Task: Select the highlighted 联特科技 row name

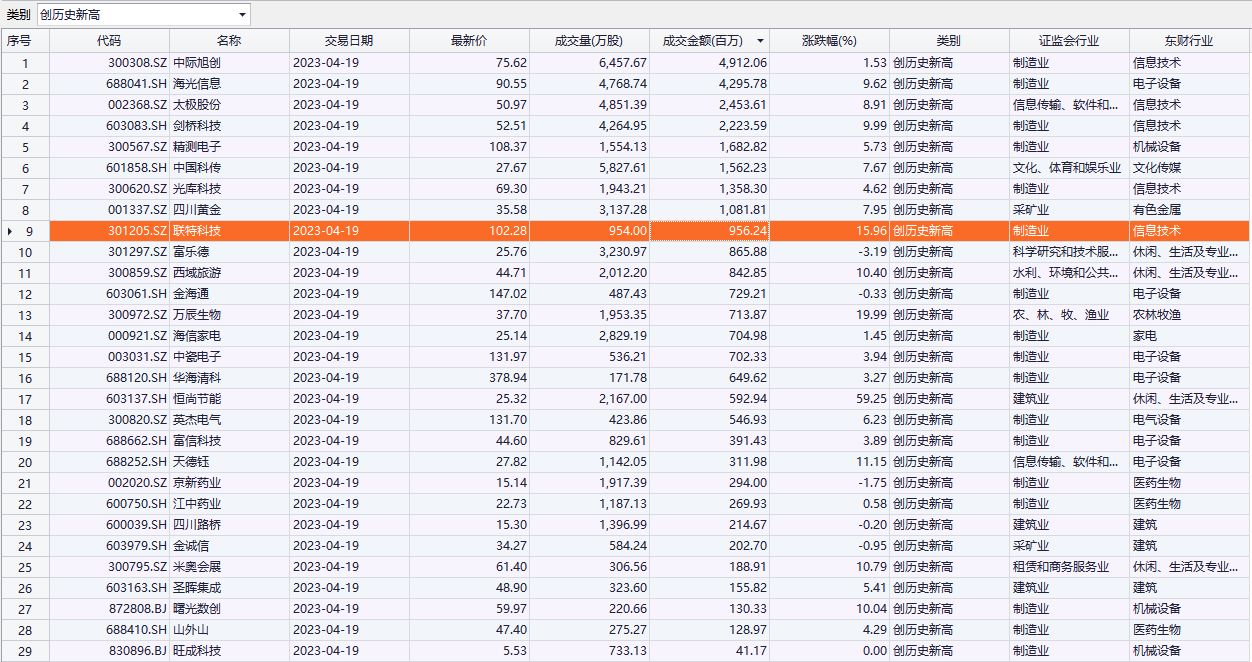Action: [x=197, y=231]
